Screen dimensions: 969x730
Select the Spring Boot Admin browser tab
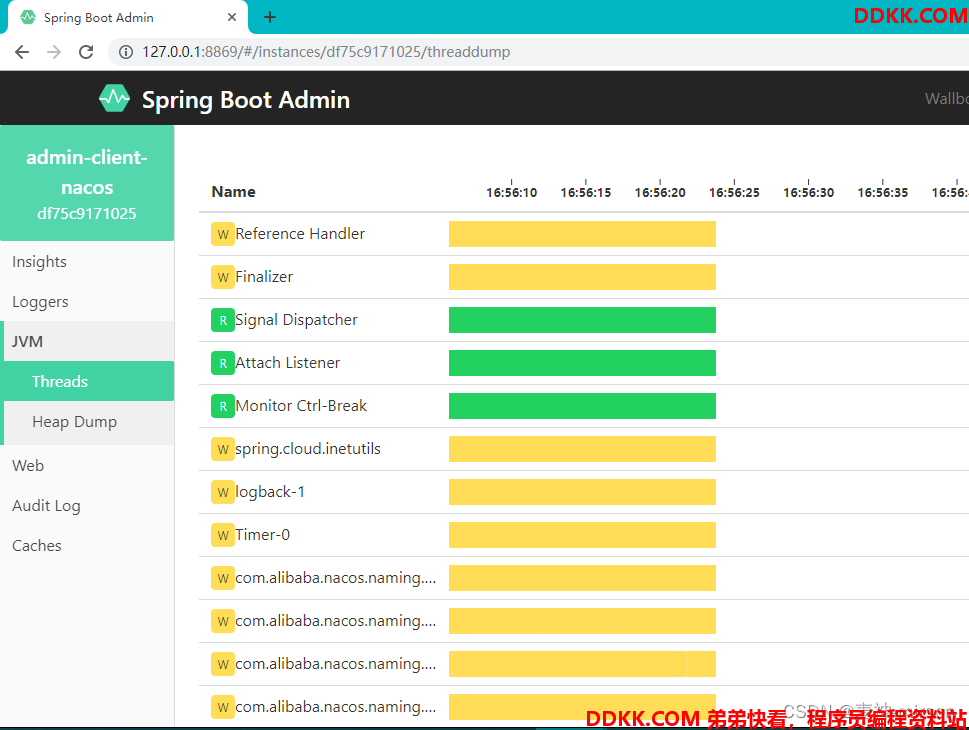[x=127, y=17]
